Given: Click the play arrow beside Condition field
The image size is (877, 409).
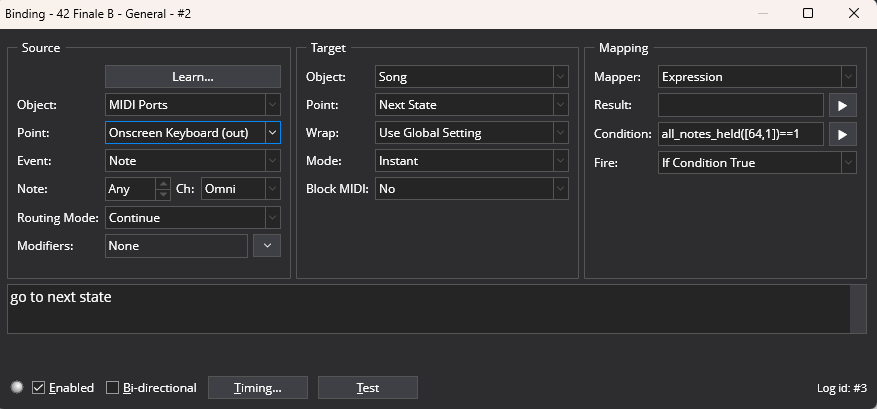Looking at the screenshot, I should (842, 134).
